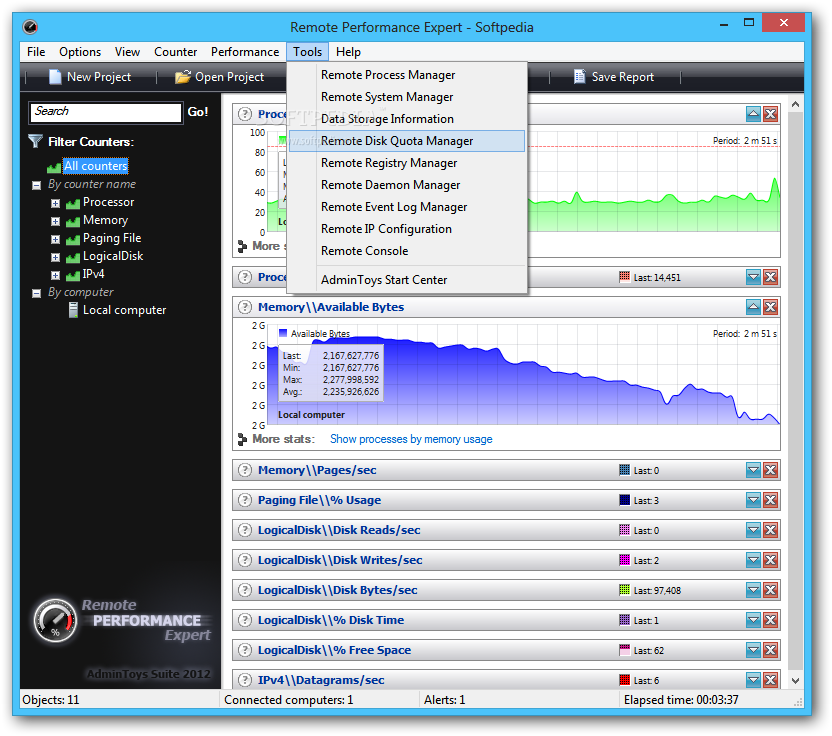Select Local computer in the tree
832x736 pixels.
[124, 310]
